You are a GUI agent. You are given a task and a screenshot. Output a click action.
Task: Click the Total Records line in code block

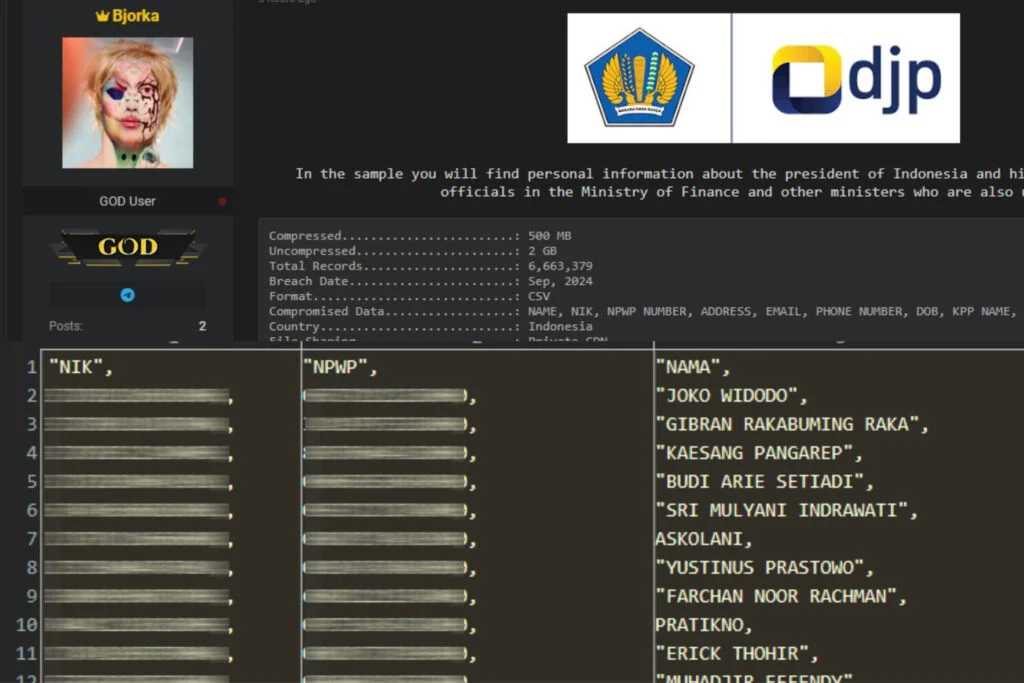430,266
